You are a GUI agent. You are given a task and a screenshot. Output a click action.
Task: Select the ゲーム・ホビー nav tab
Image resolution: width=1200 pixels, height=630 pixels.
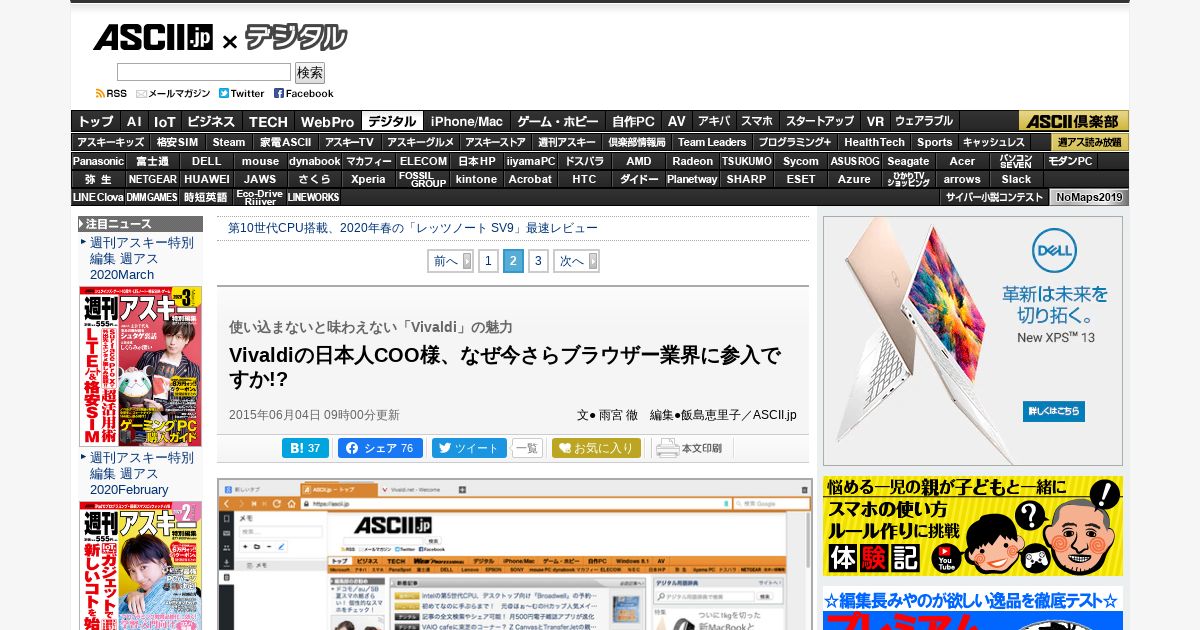[558, 121]
